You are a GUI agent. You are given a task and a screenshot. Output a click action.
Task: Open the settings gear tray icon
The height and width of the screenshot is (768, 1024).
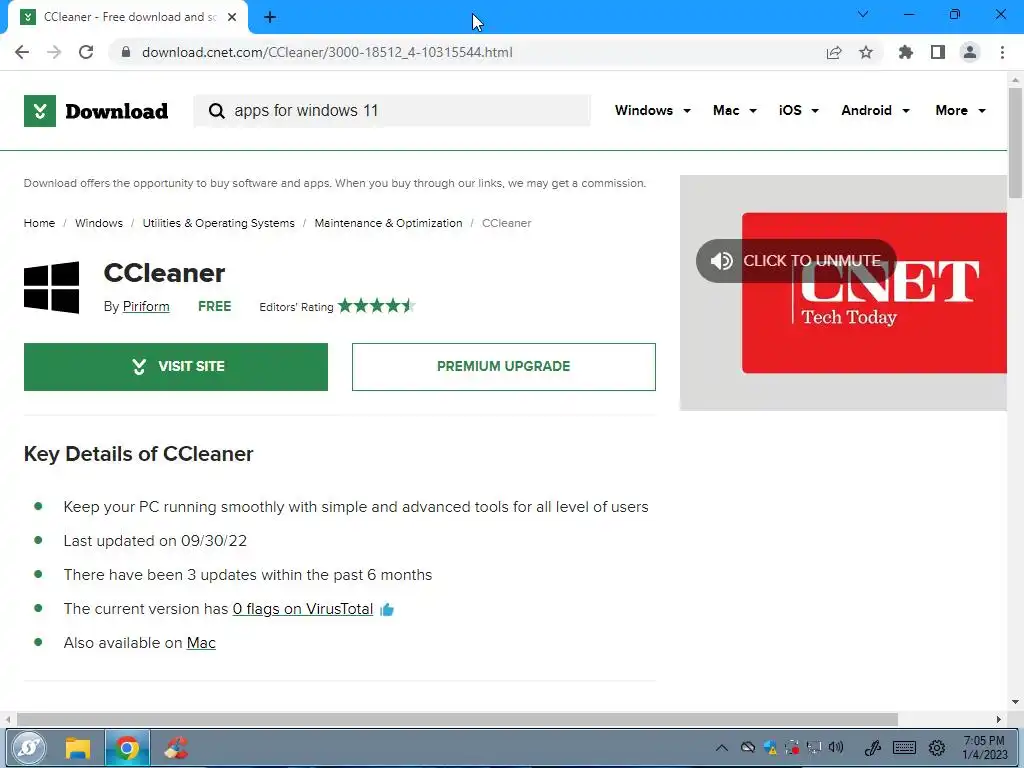click(x=937, y=747)
